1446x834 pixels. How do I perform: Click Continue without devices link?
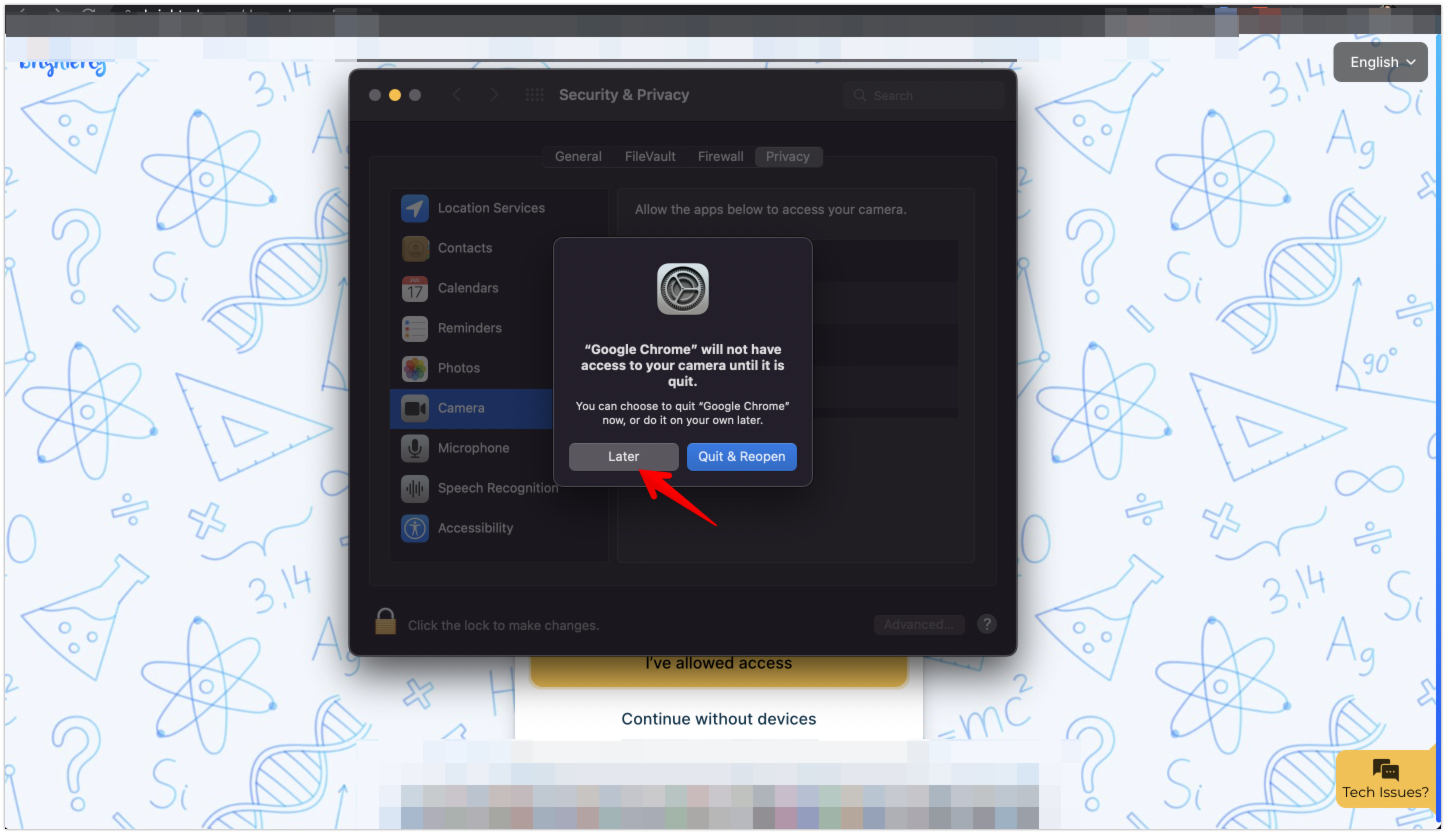coord(719,719)
